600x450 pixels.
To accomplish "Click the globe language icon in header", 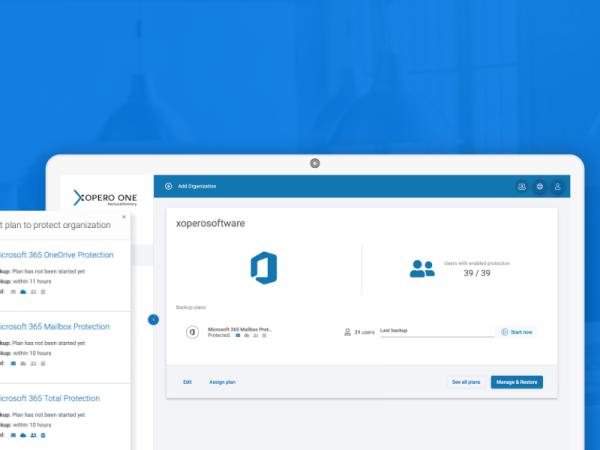I will click(540, 186).
